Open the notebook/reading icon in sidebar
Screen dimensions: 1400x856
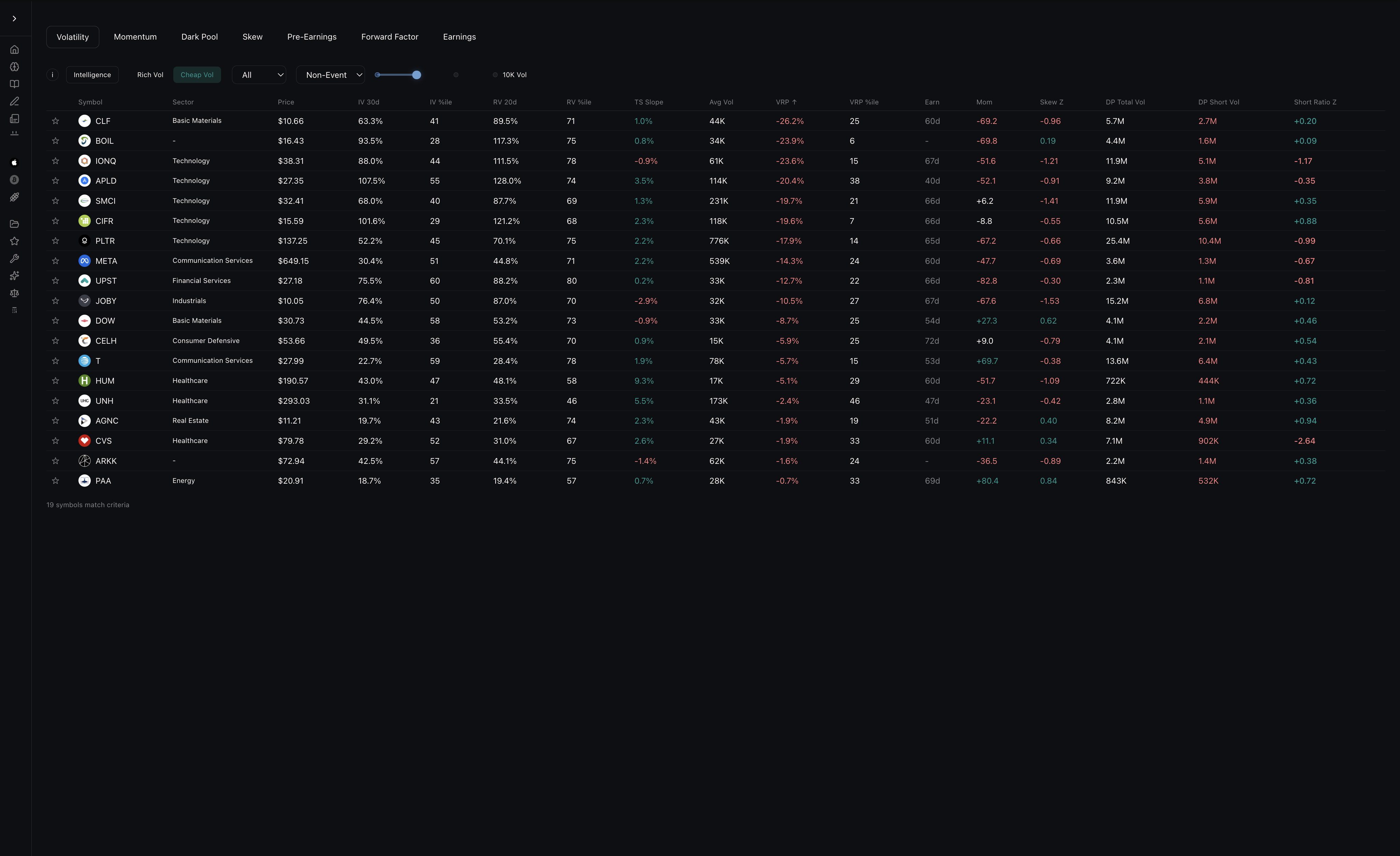click(x=14, y=84)
